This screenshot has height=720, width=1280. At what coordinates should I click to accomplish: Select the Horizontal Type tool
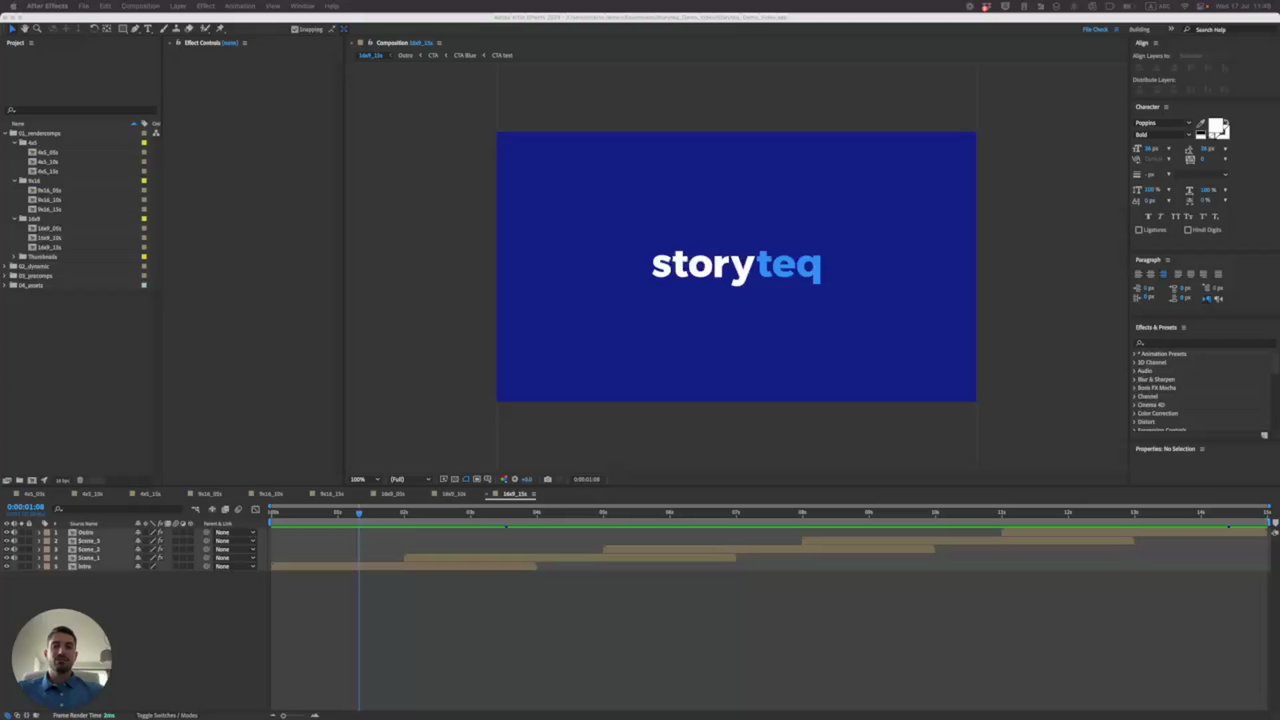click(x=148, y=29)
